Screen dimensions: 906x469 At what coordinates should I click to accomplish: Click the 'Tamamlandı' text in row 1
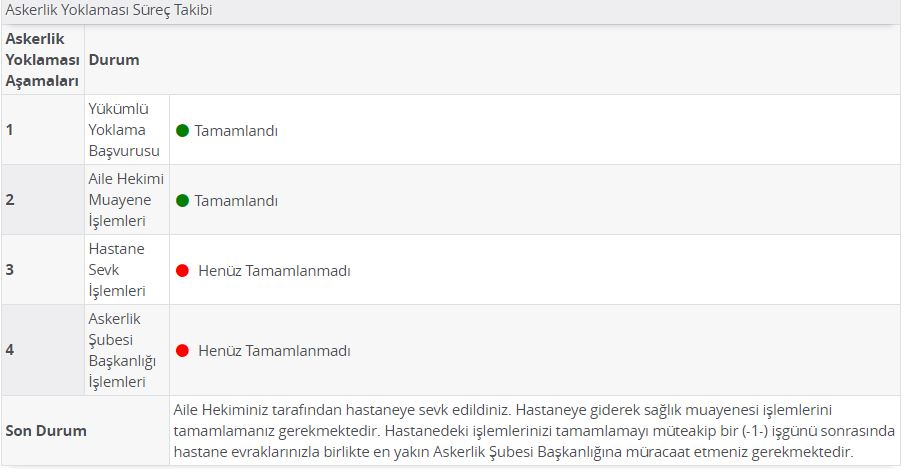click(x=236, y=131)
